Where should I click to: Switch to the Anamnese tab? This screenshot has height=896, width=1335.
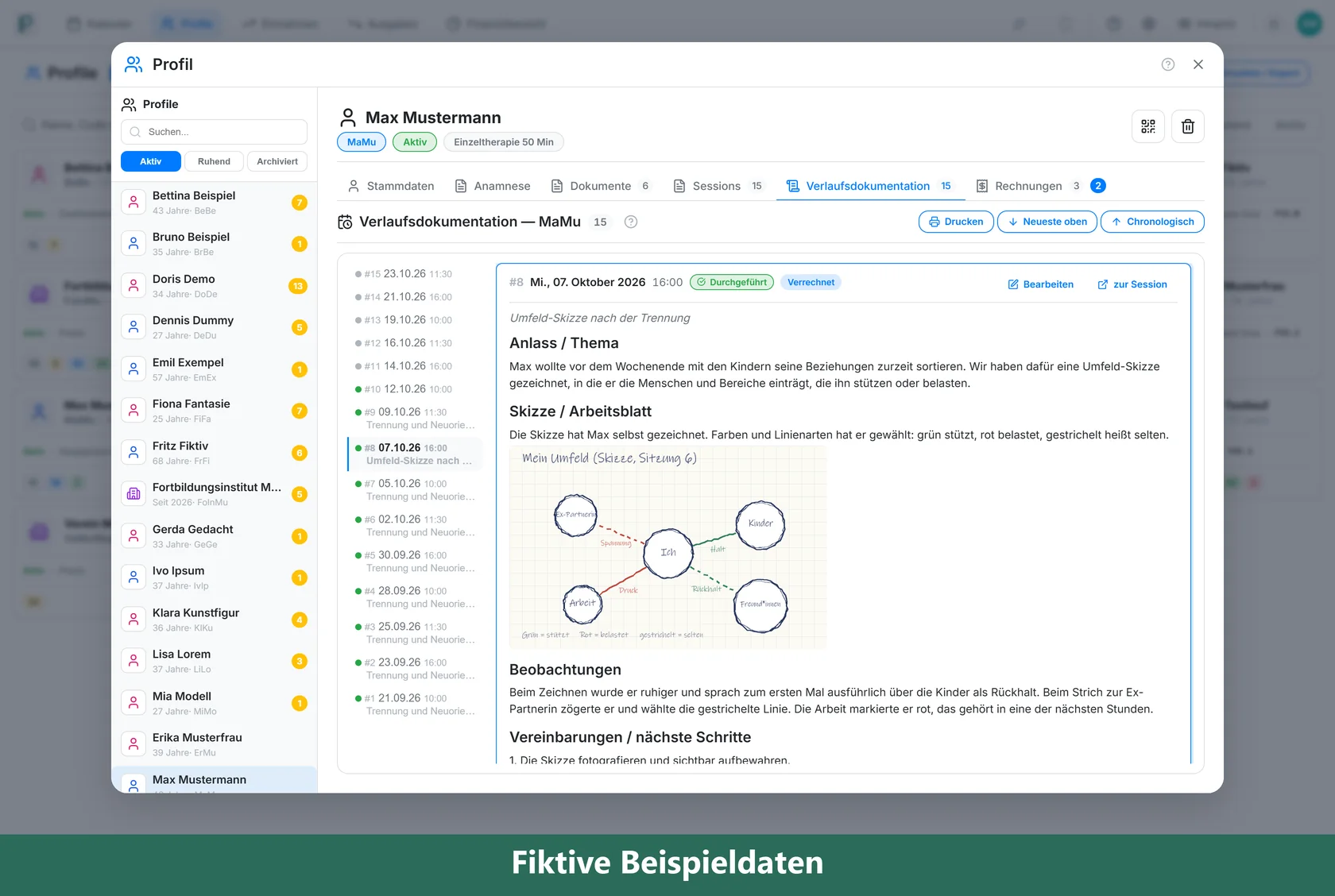(493, 186)
